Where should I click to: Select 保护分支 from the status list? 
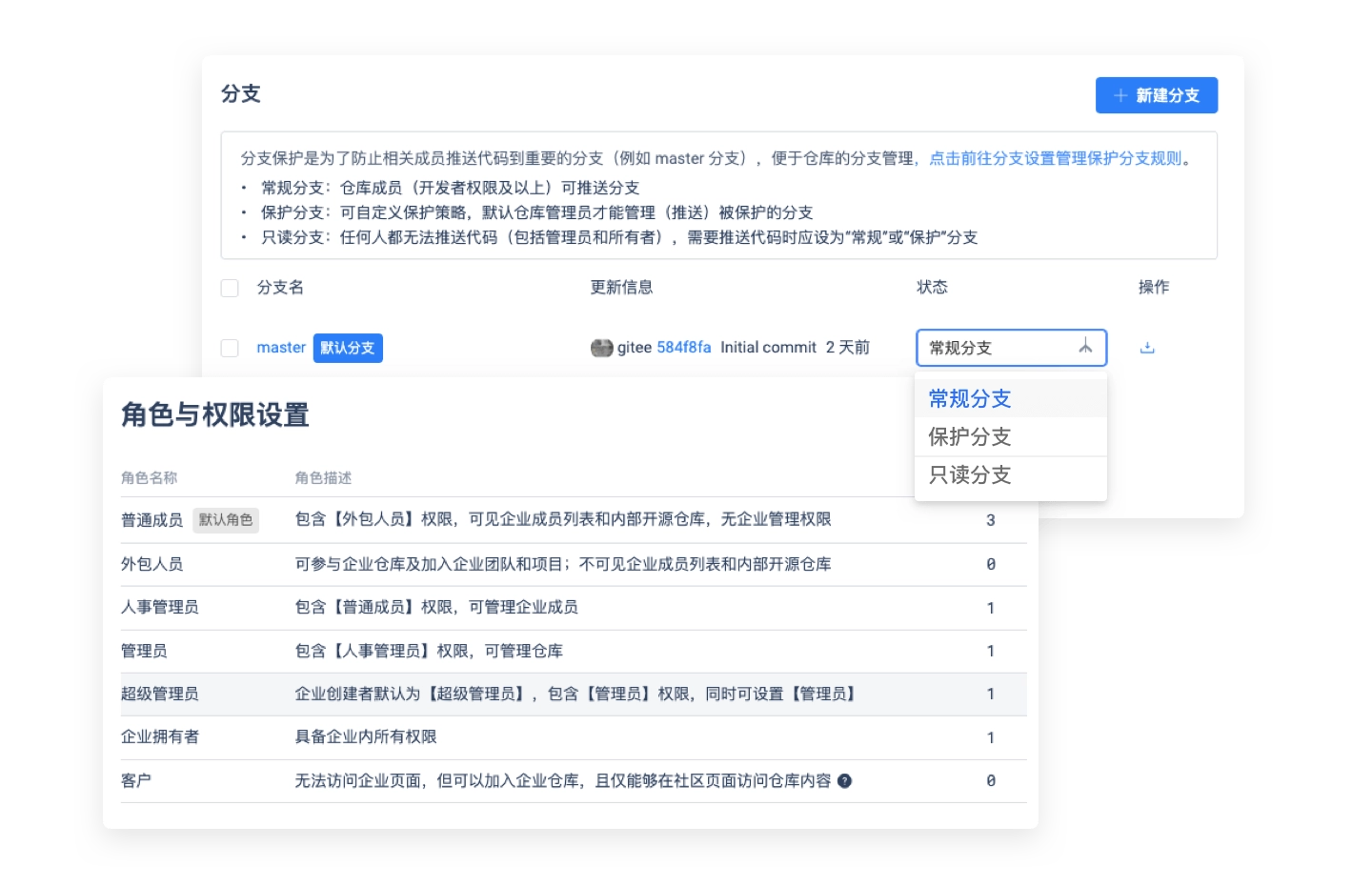click(970, 436)
